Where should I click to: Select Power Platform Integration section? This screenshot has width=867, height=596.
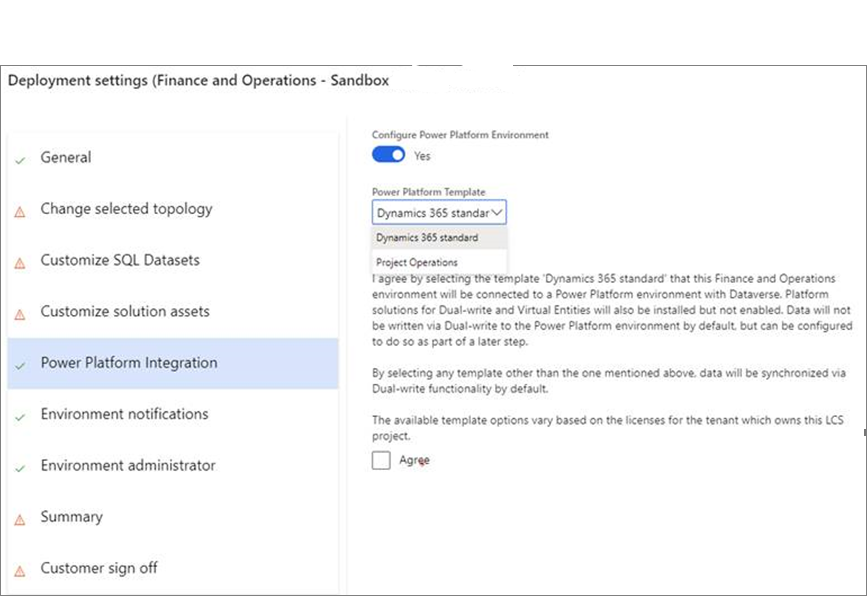pyautogui.click(x=173, y=363)
